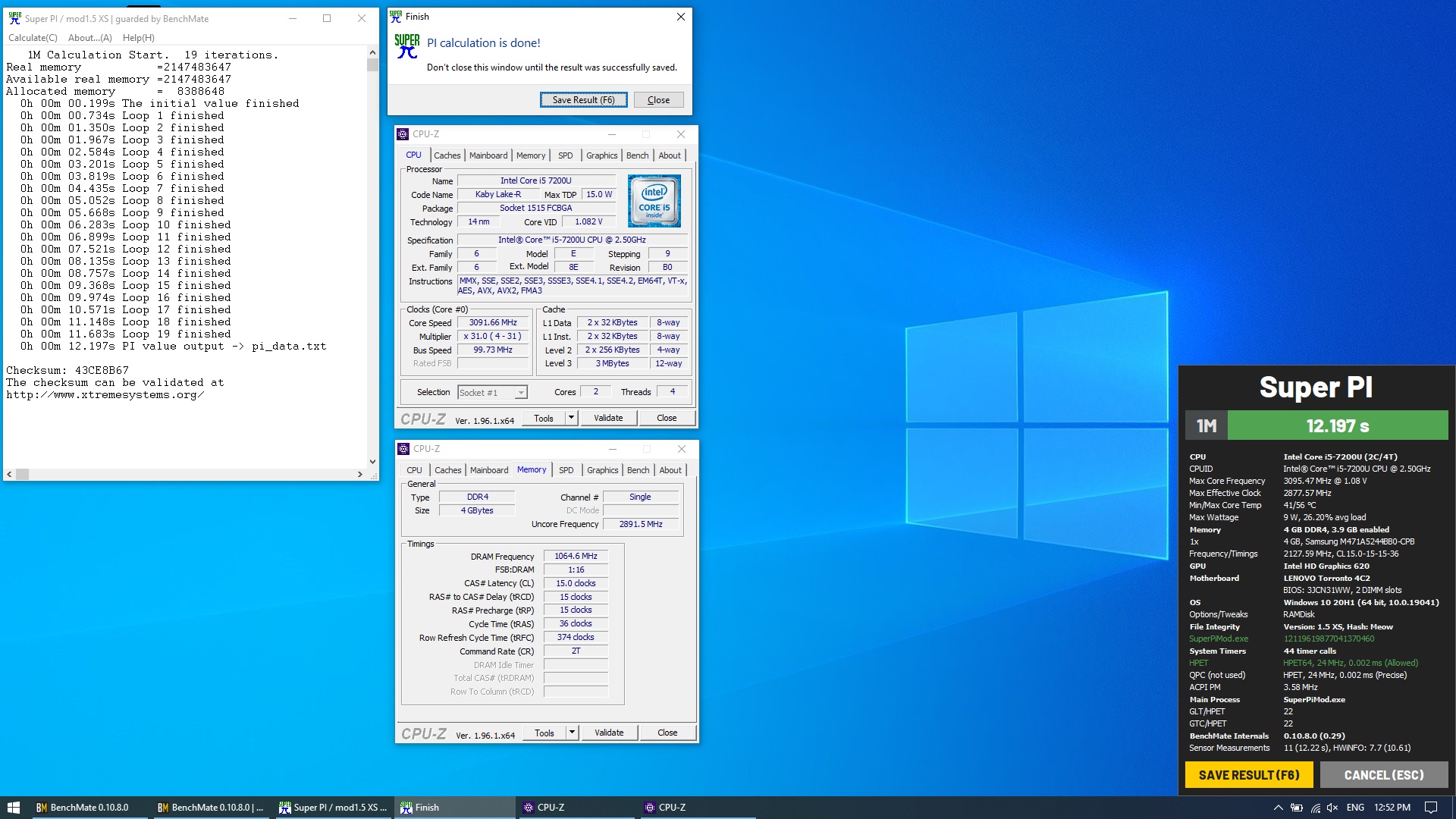Click SuperPiMod.exe file integrity entry
This screenshot has height=819, width=1456.
point(1219,639)
